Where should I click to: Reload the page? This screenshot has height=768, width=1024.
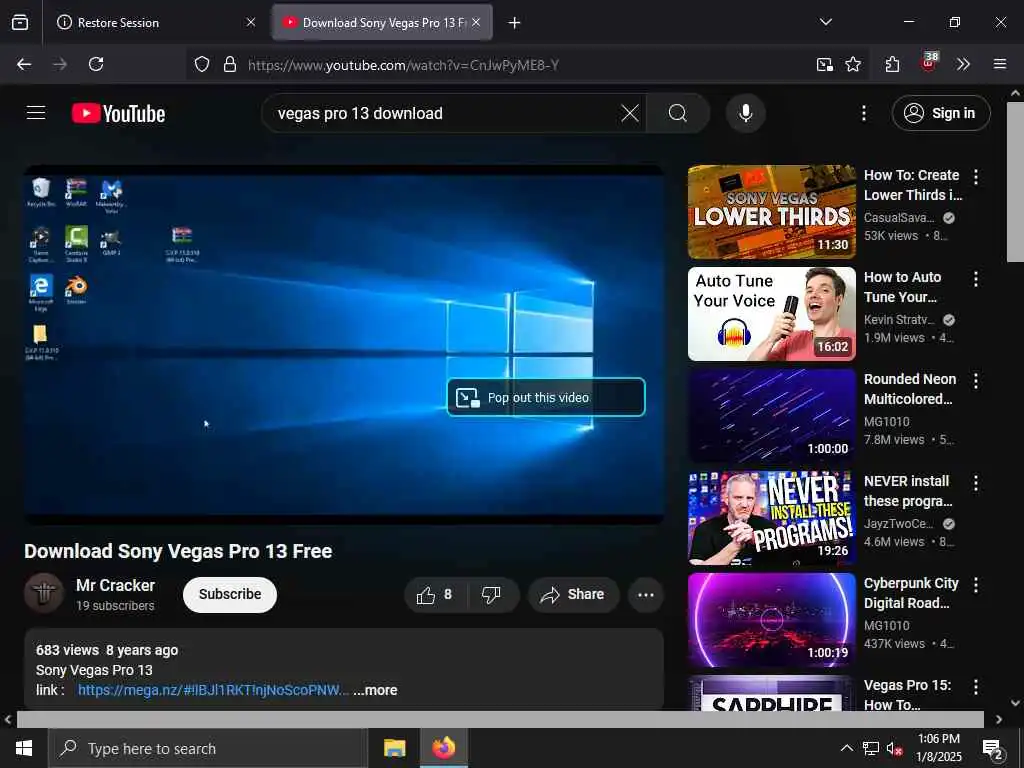pyautogui.click(x=96, y=64)
